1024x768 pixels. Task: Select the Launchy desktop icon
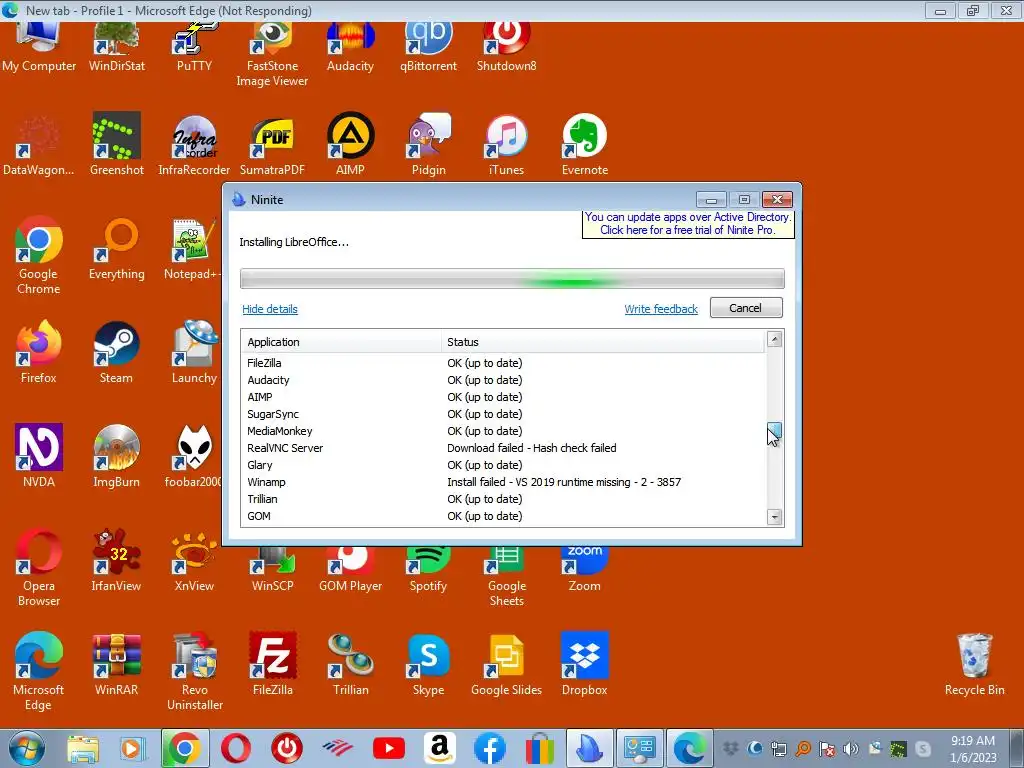point(194,351)
